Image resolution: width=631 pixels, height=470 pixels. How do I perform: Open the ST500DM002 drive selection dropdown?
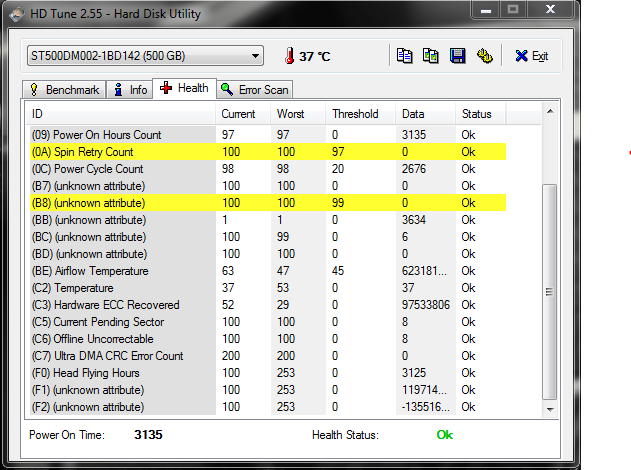point(145,56)
